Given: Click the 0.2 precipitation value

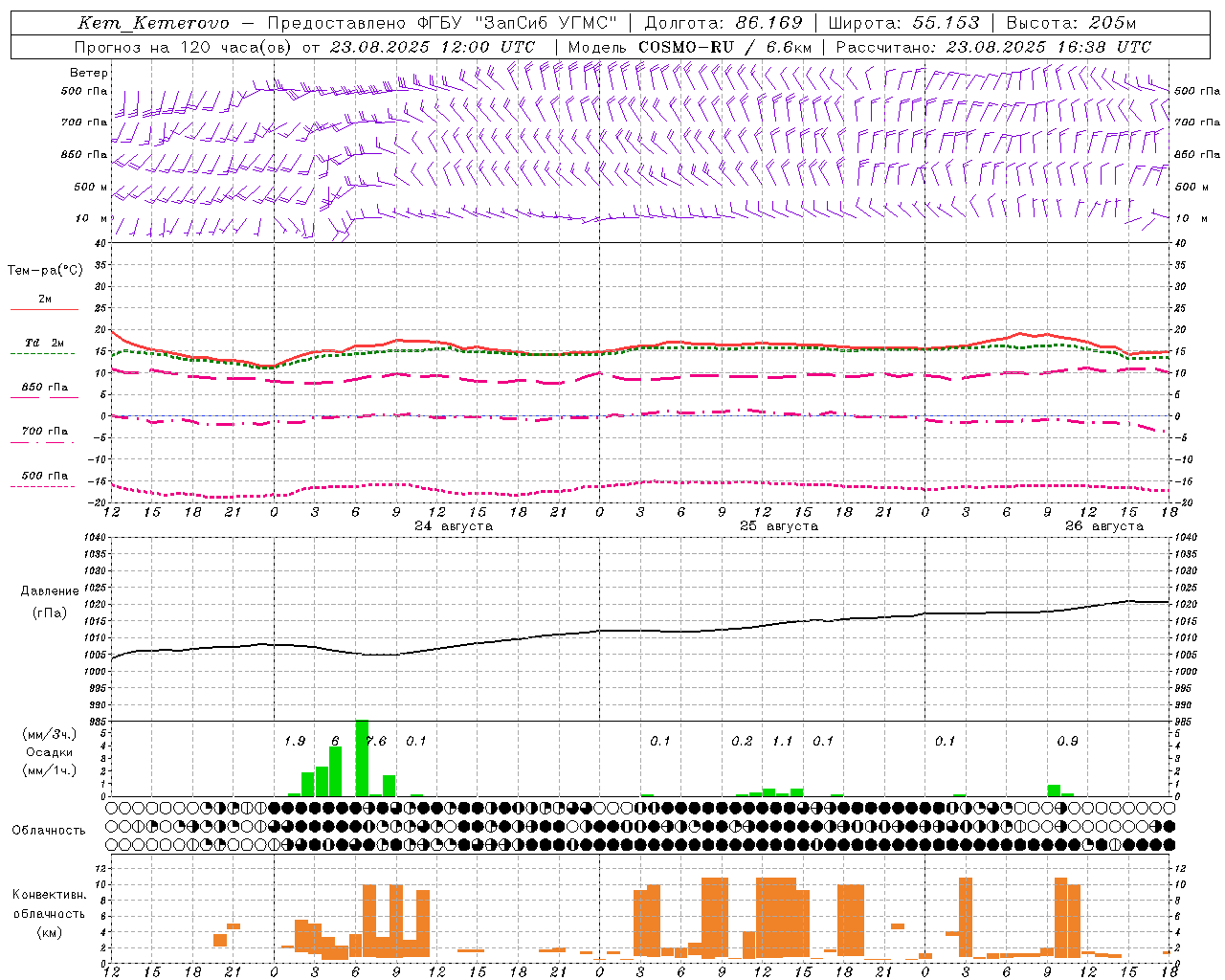Looking at the screenshot, I should click(742, 741).
